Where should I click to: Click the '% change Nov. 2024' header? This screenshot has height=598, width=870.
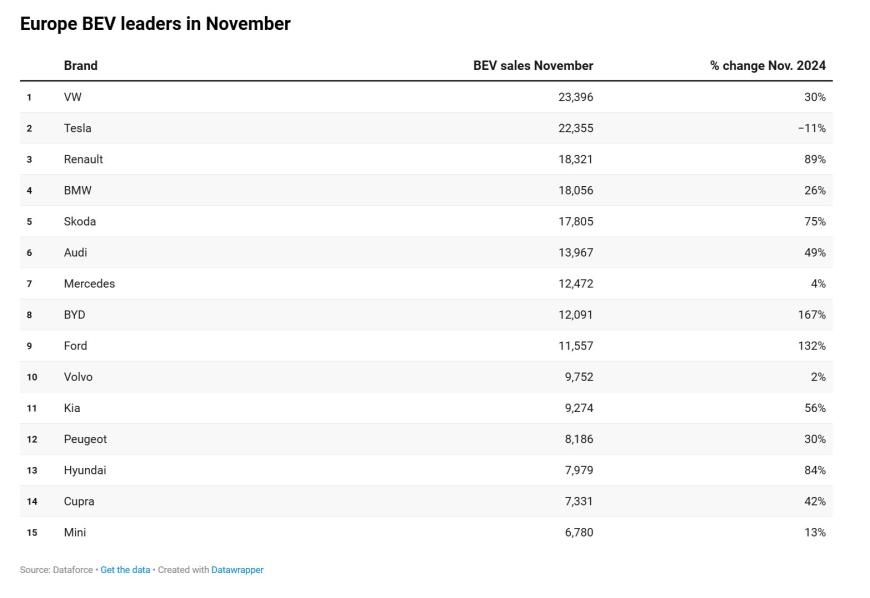(767, 66)
